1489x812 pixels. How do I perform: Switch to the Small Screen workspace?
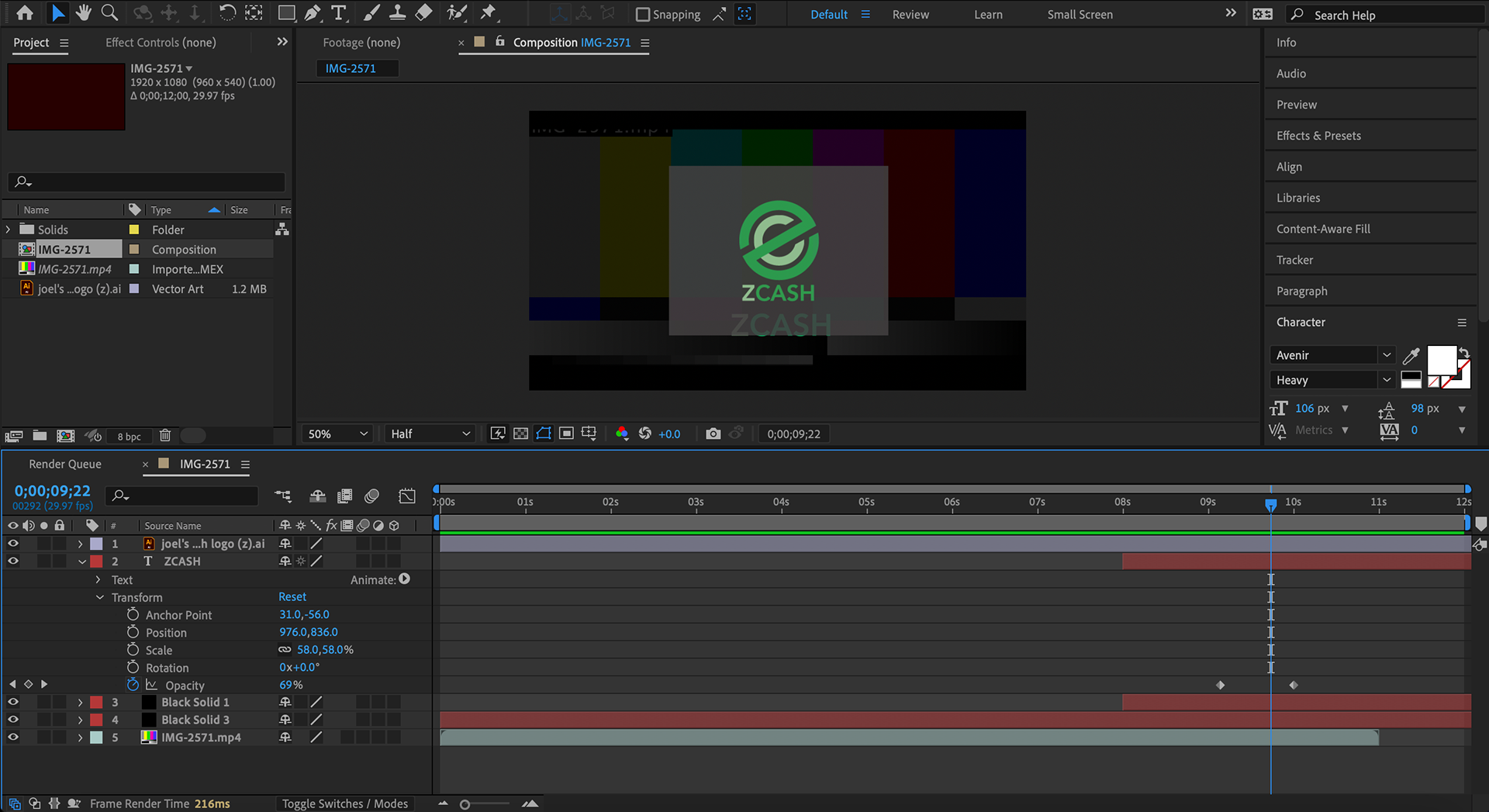tap(1080, 15)
